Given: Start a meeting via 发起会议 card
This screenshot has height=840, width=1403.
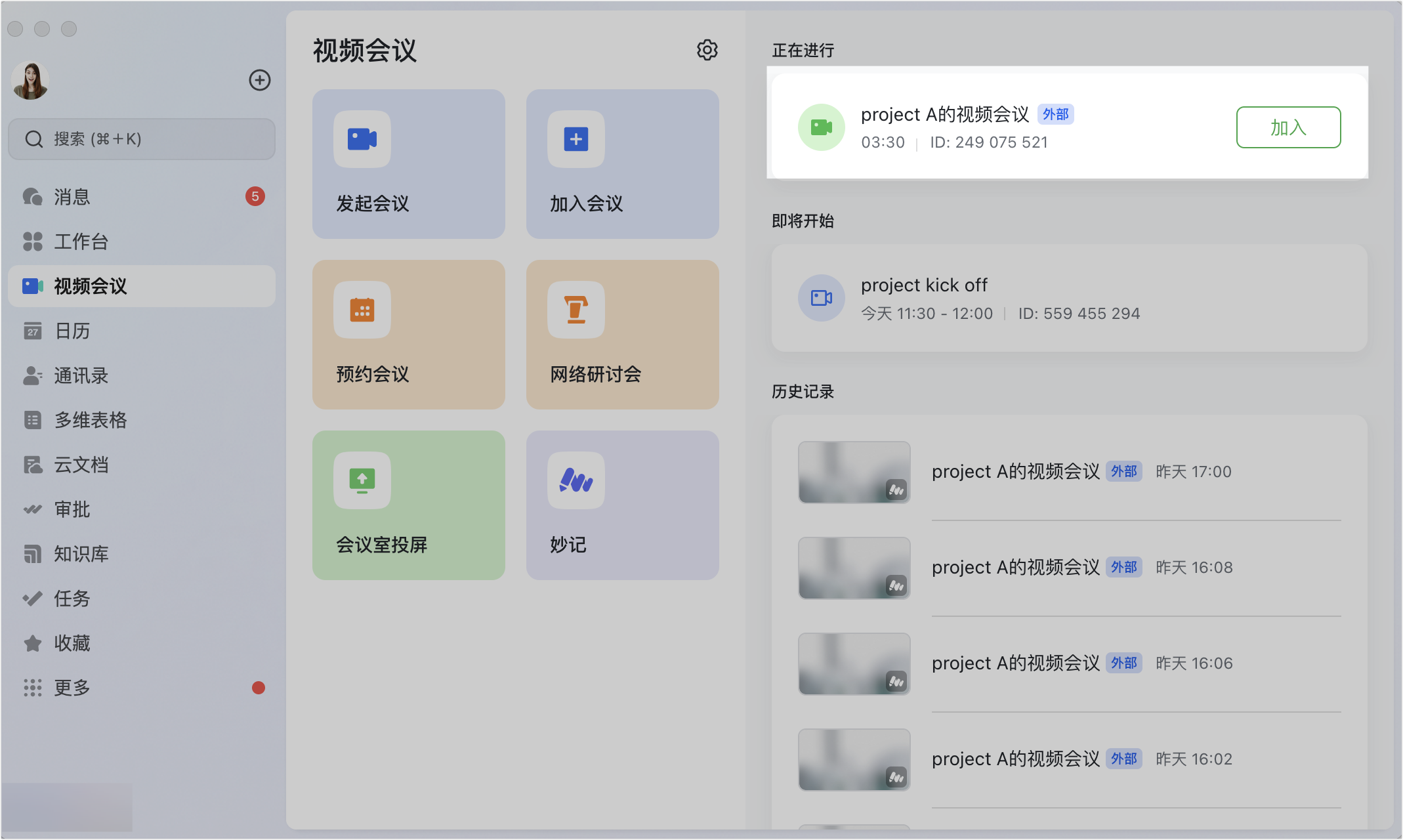Looking at the screenshot, I should [408, 164].
